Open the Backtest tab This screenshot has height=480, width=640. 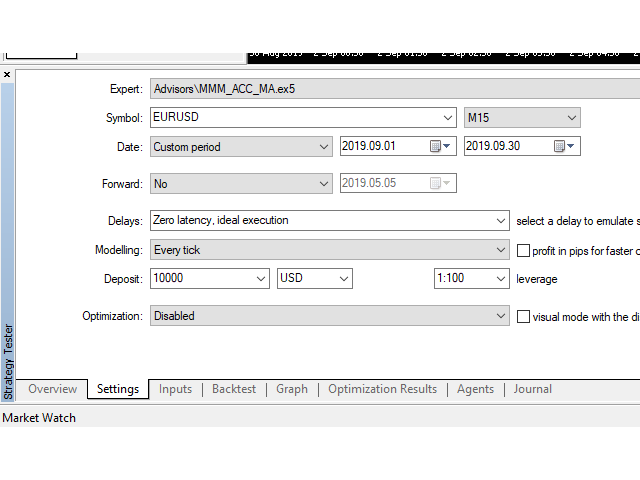234,389
